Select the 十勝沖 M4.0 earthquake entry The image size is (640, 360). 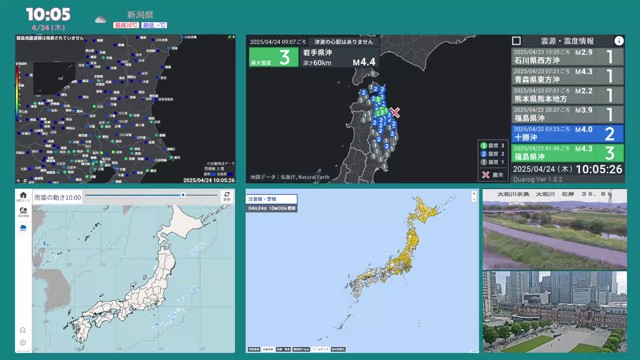point(567,134)
